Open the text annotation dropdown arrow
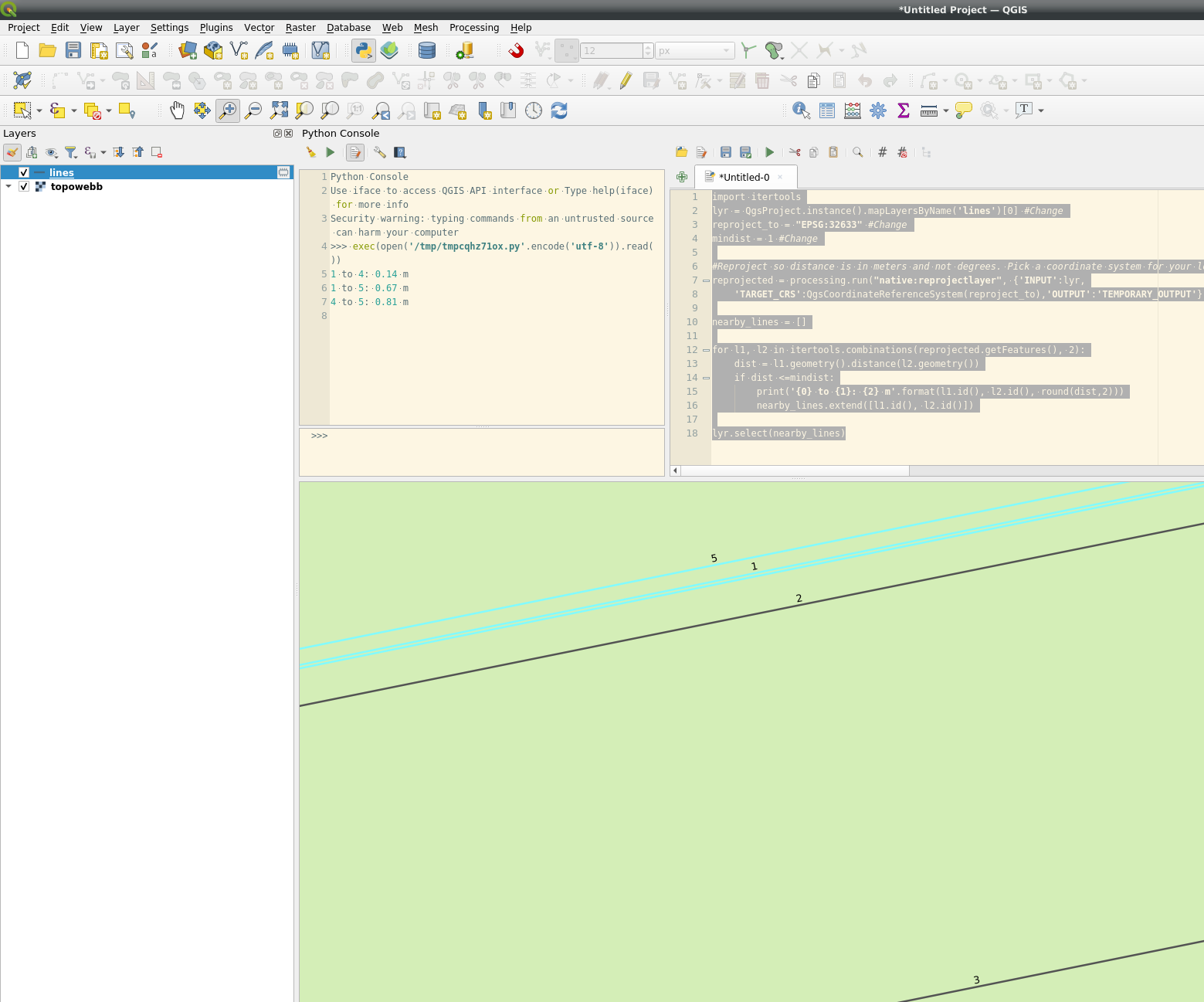Screen dimensions: 1204x1002 coord(1041,110)
